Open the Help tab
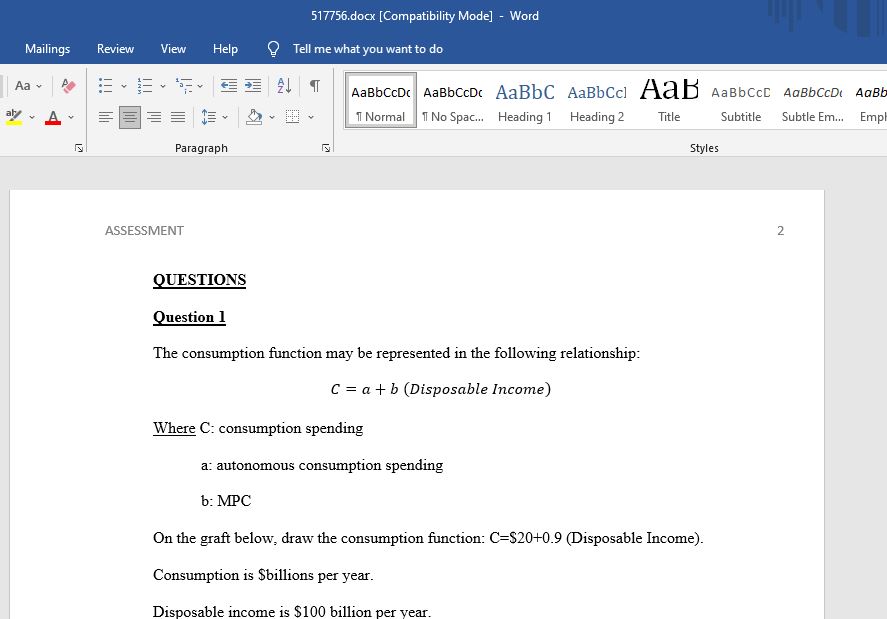Image resolution: width=887 pixels, height=619 pixels. (x=225, y=49)
